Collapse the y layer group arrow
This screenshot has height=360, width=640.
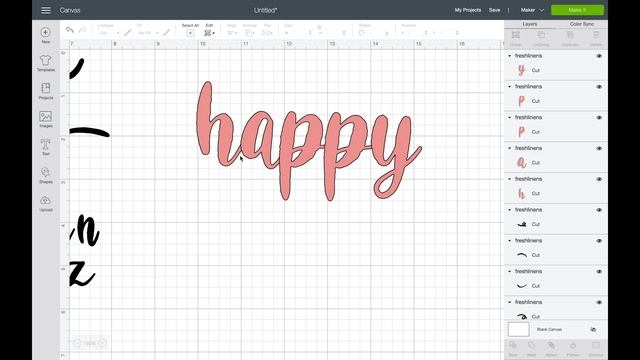[x=509, y=56]
